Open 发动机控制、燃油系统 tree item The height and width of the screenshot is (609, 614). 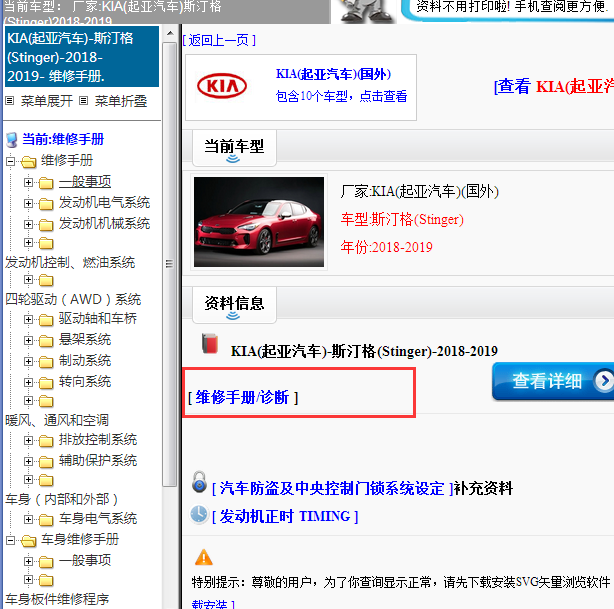[70, 262]
